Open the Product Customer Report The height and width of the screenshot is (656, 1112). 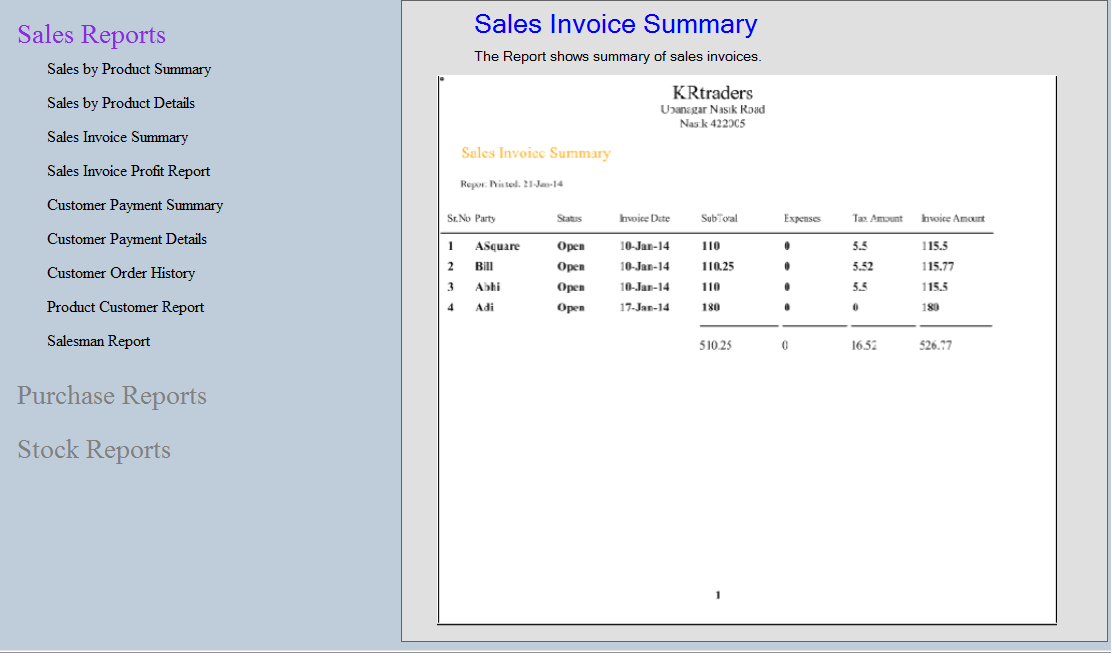point(125,307)
